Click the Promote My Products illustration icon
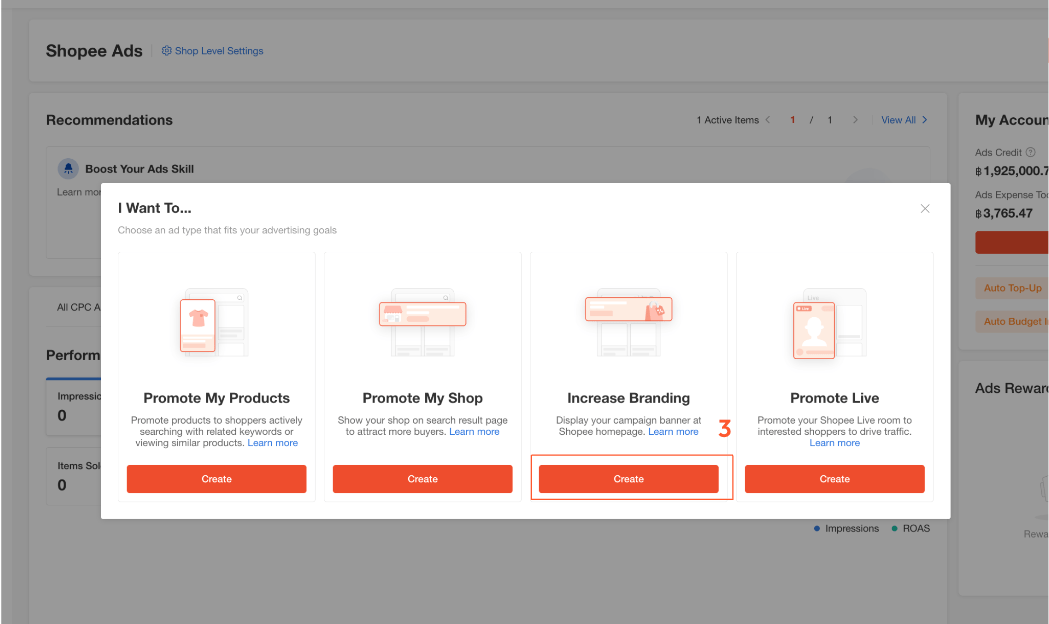1049x624 pixels. (213, 322)
